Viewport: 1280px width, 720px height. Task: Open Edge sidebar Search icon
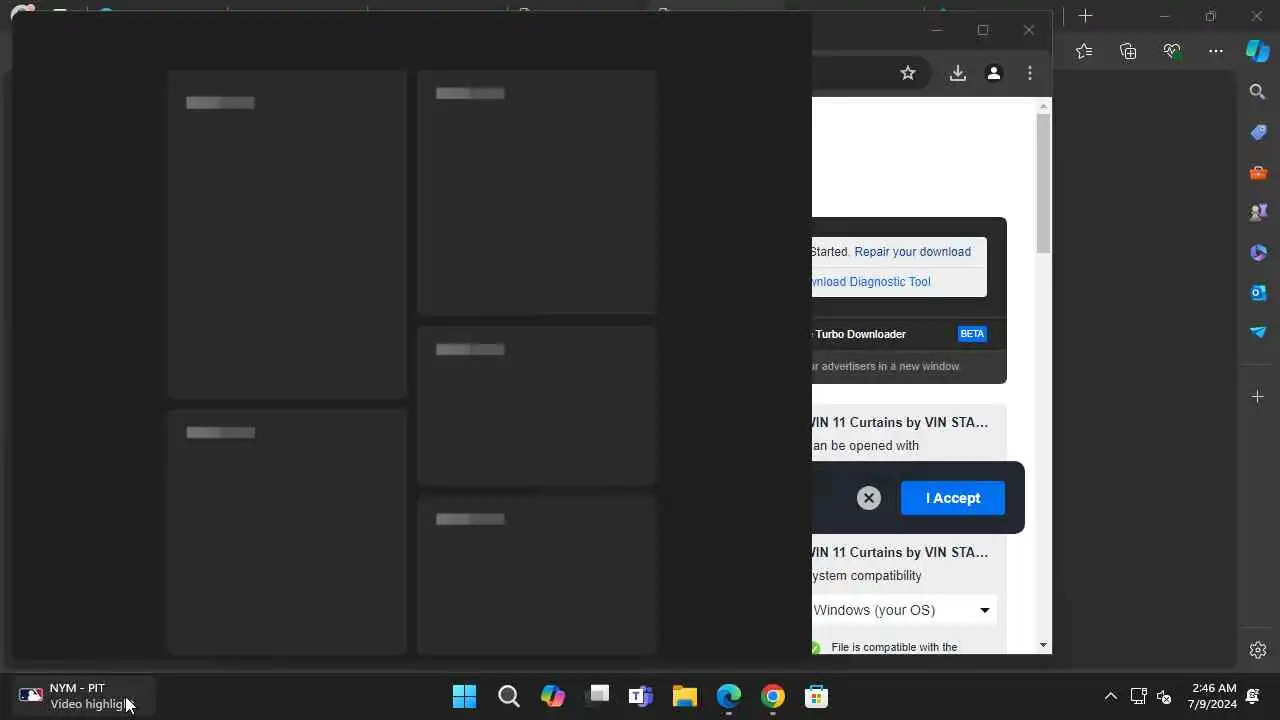(1258, 92)
